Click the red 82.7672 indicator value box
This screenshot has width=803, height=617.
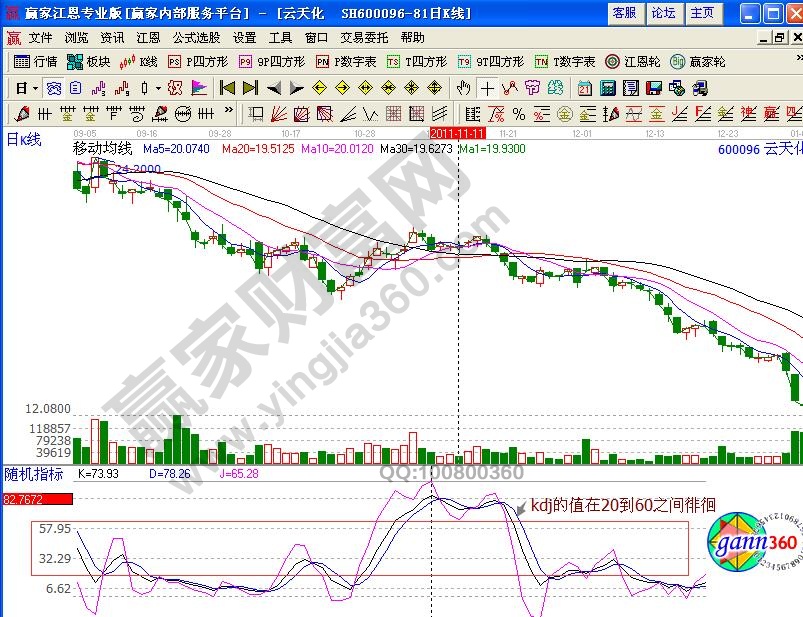click(37, 500)
